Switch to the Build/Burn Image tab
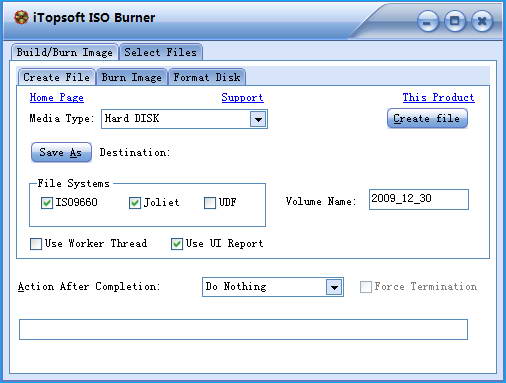The height and width of the screenshot is (383, 506). (64, 52)
